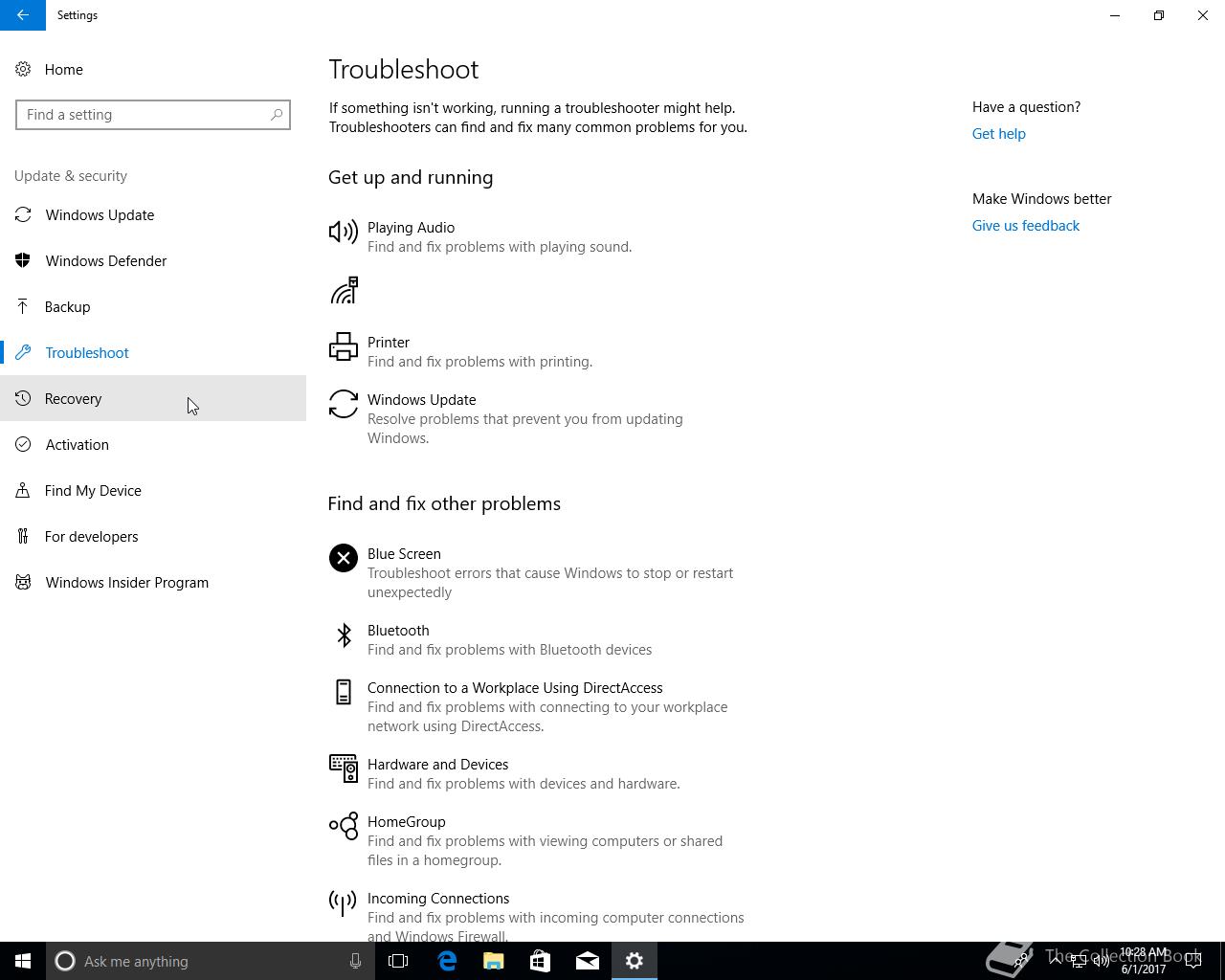This screenshot has width=1225, height=980.
Task: Click the Windows Update sync icon in sidebar
Action: pos(23,214)
